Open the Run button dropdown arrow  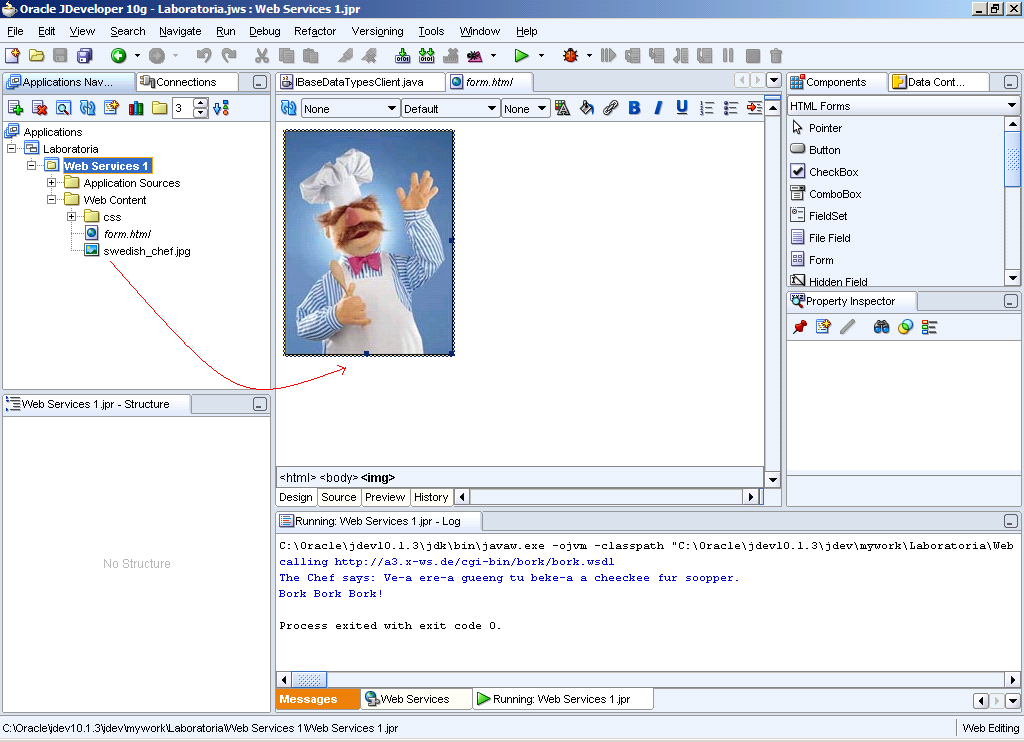tap(541, 56)
